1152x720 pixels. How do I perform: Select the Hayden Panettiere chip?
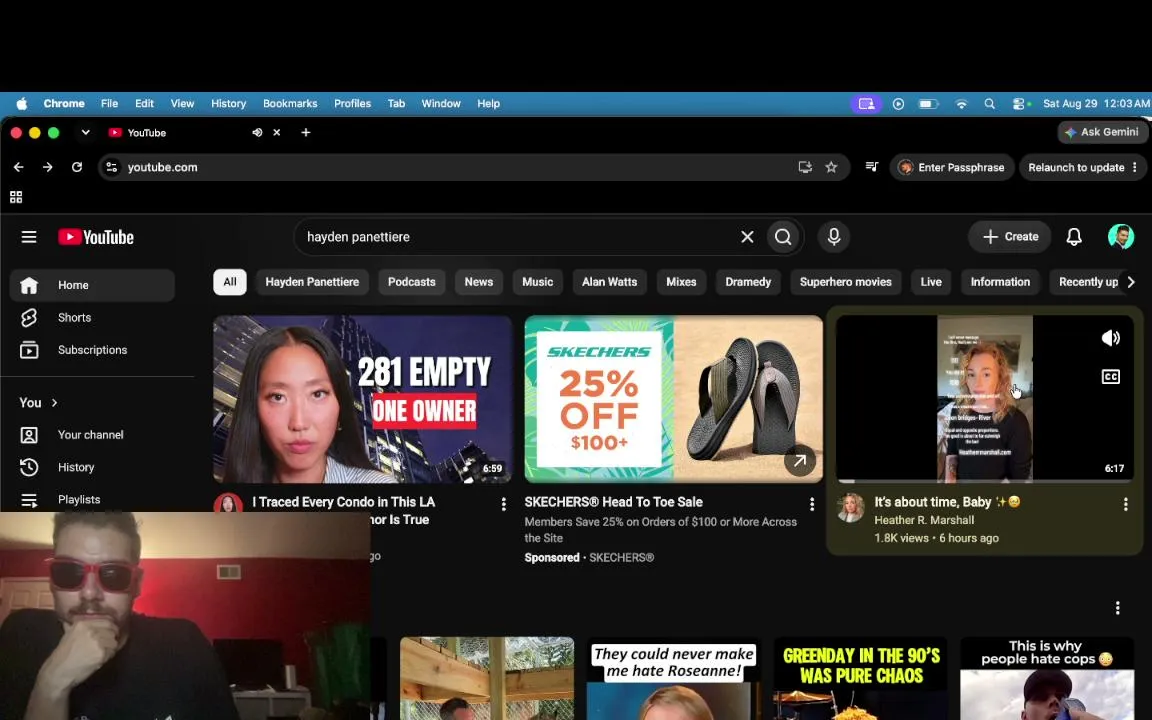(x=312, y=282)
